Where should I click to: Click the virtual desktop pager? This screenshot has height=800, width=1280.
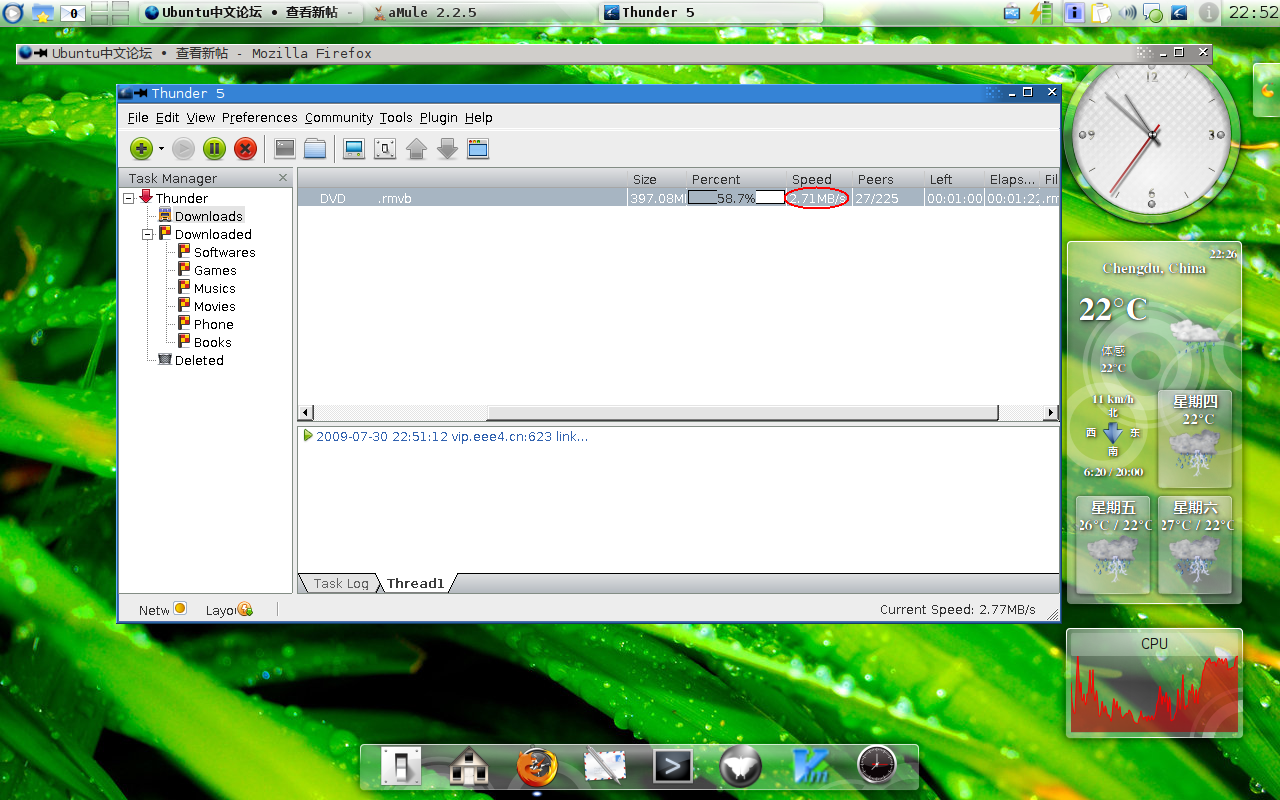point(110,13)
